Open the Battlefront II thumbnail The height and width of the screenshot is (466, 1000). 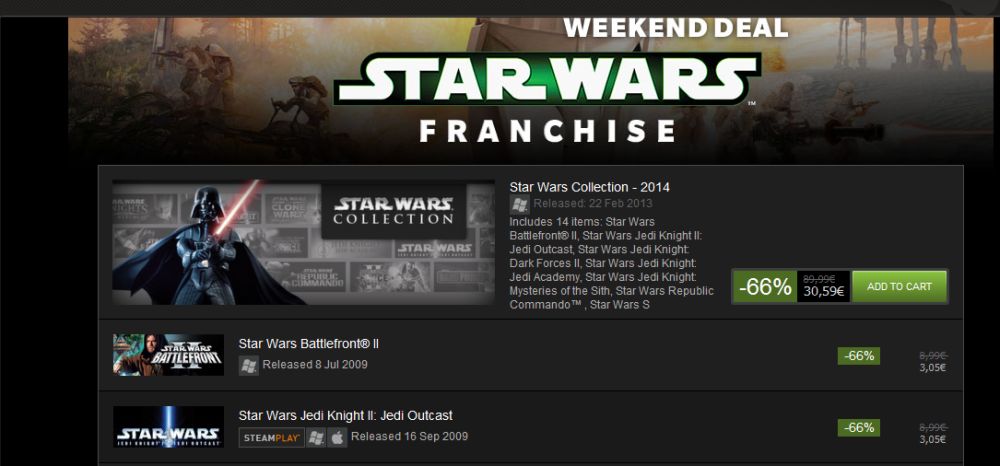(x=168, y=355)
